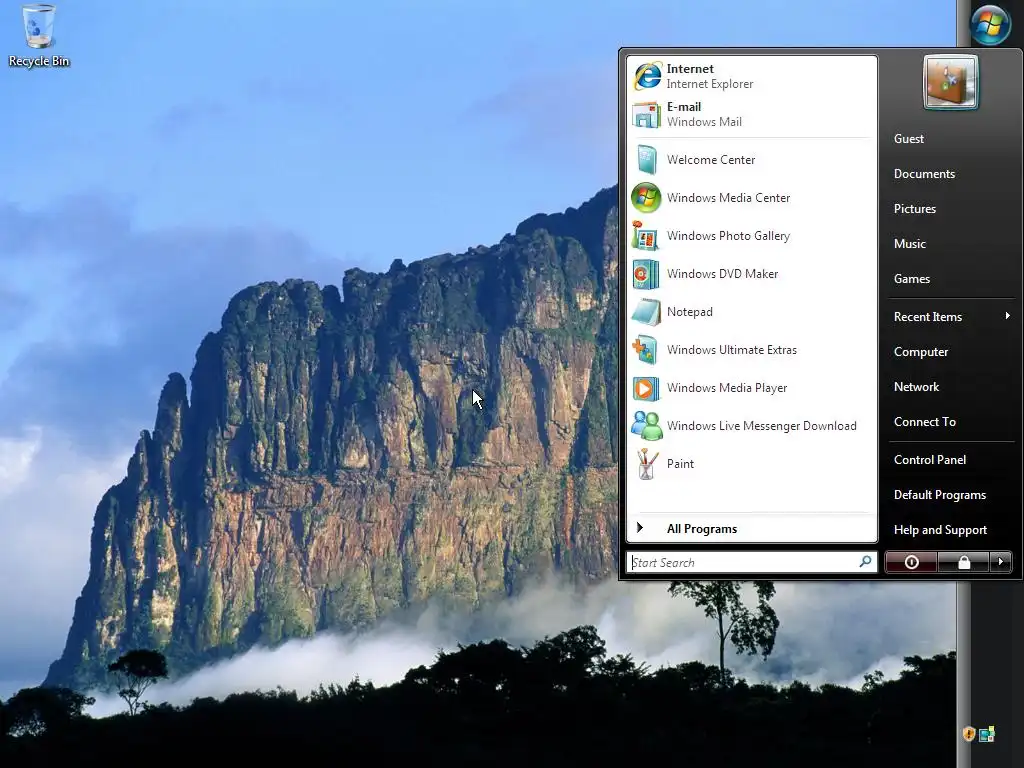Open Windows Live Messenger Download icon
1024x768 pixels.
(646, 426)
